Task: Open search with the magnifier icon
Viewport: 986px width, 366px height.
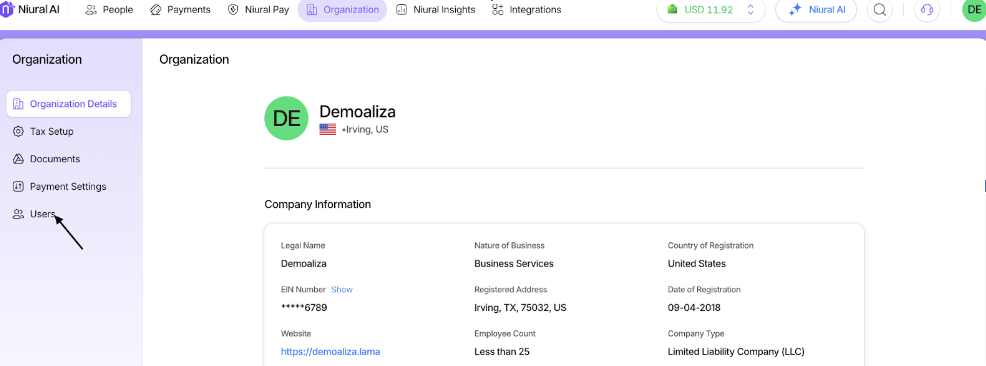Action: pyautogui.click(x=880, y=9)
